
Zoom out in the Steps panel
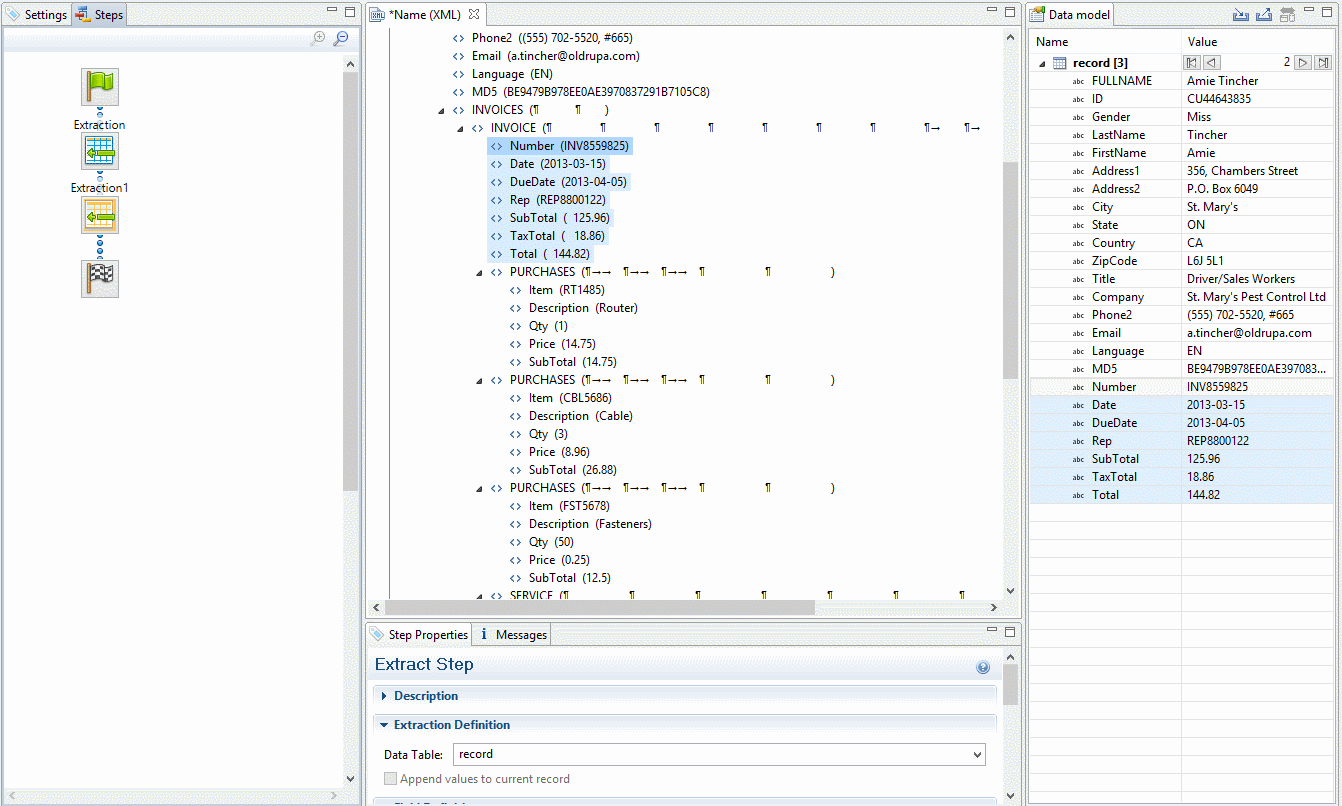point(341,38)
